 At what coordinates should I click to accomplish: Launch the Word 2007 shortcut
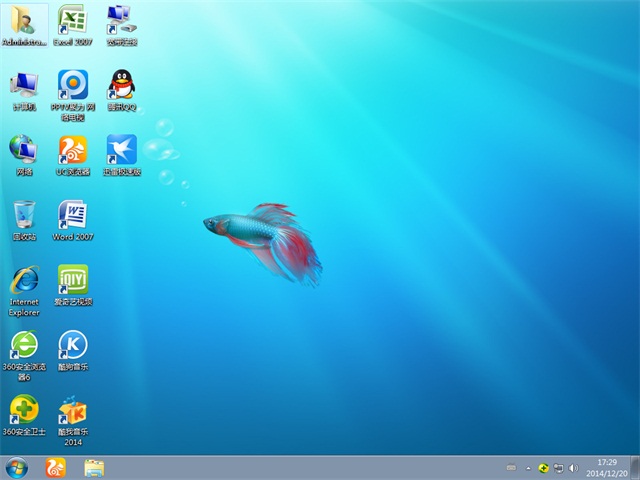pos(73,220)
